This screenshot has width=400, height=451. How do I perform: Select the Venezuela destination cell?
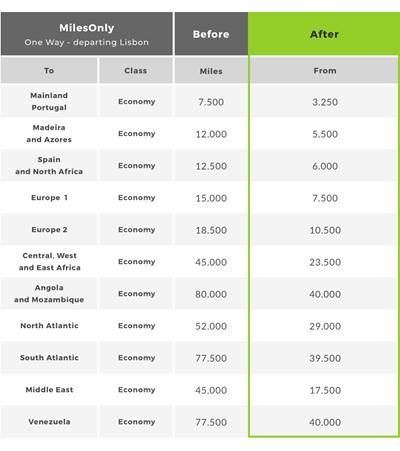49,421
